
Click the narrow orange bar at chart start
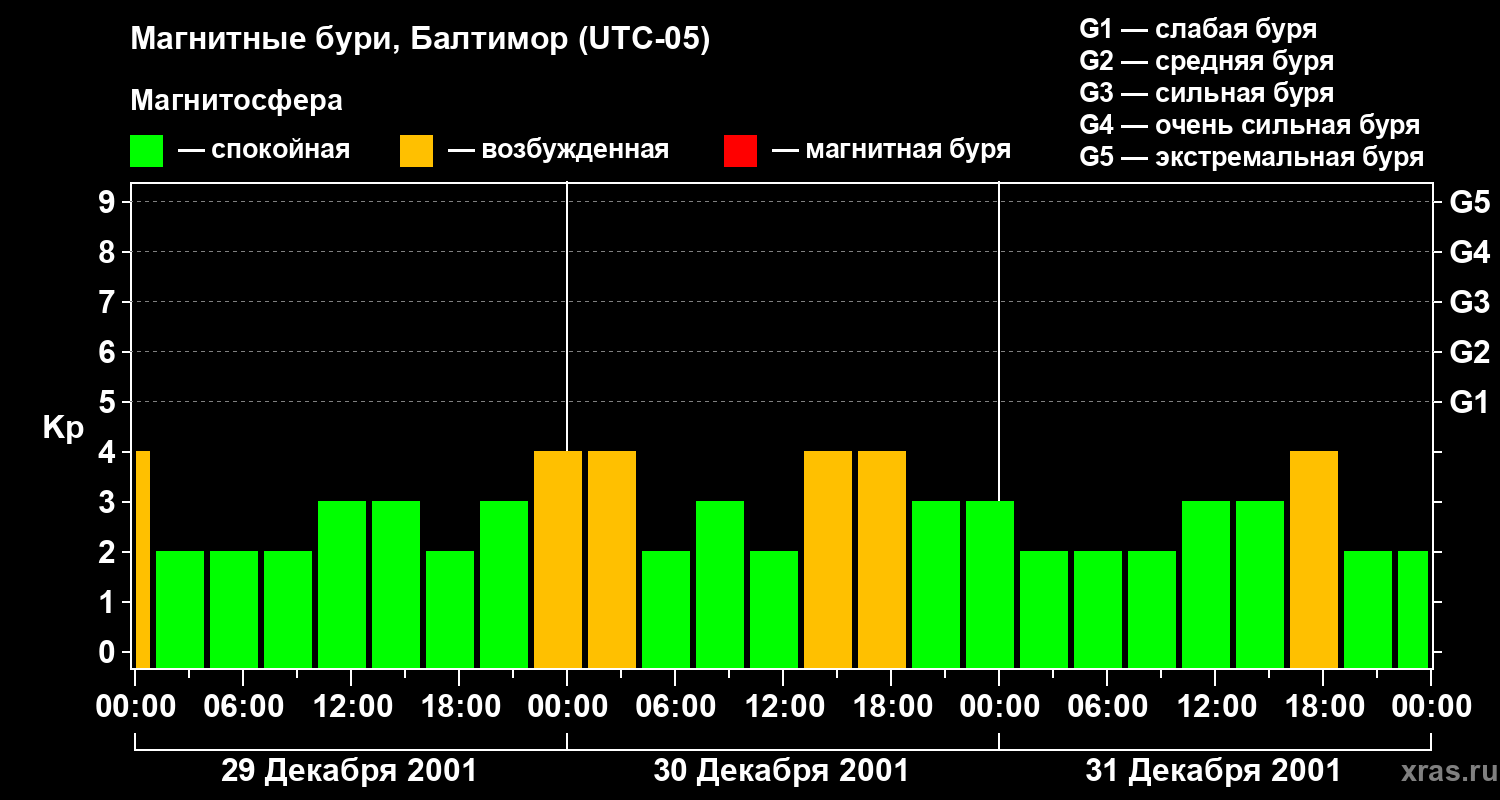click(142, 559)
